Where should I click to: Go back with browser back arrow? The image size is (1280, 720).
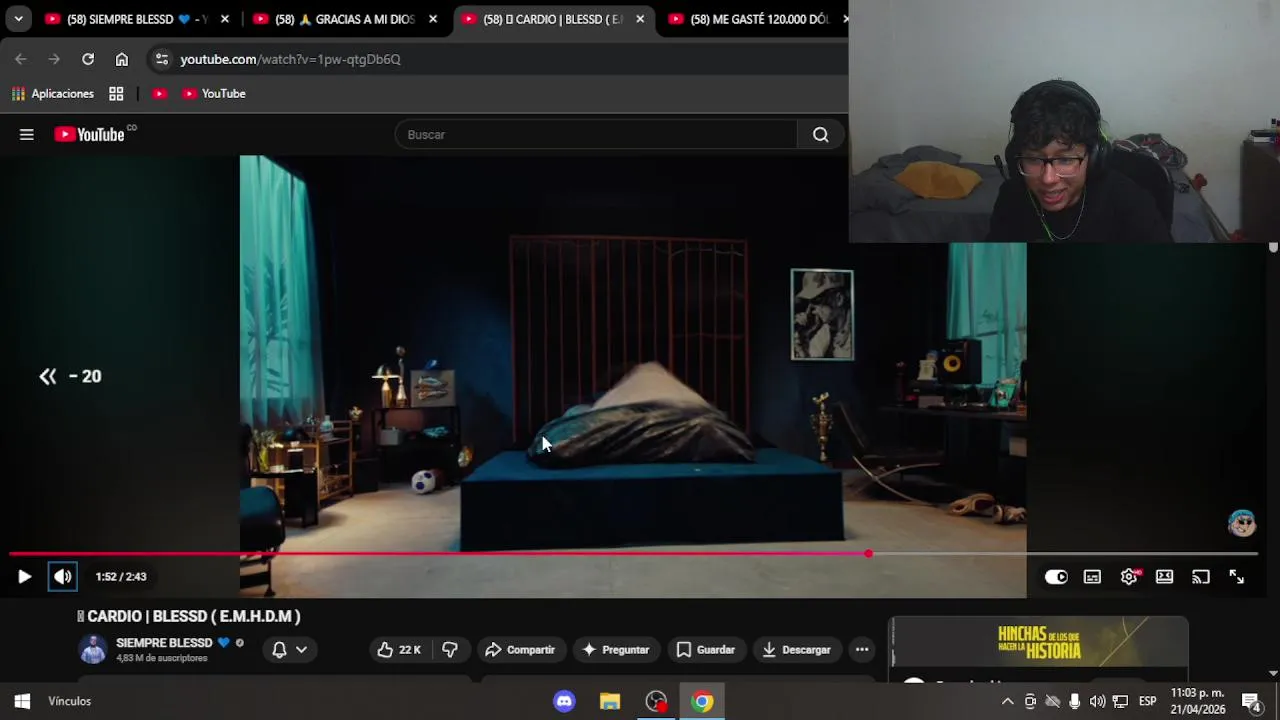coord(21,59)
